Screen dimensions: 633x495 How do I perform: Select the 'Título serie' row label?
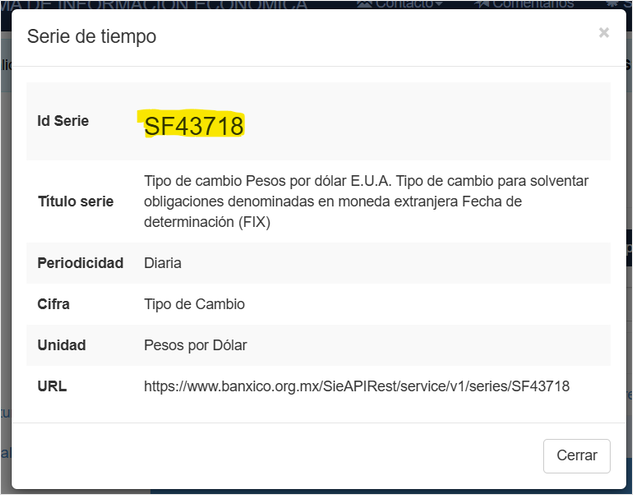pos(75,201)
